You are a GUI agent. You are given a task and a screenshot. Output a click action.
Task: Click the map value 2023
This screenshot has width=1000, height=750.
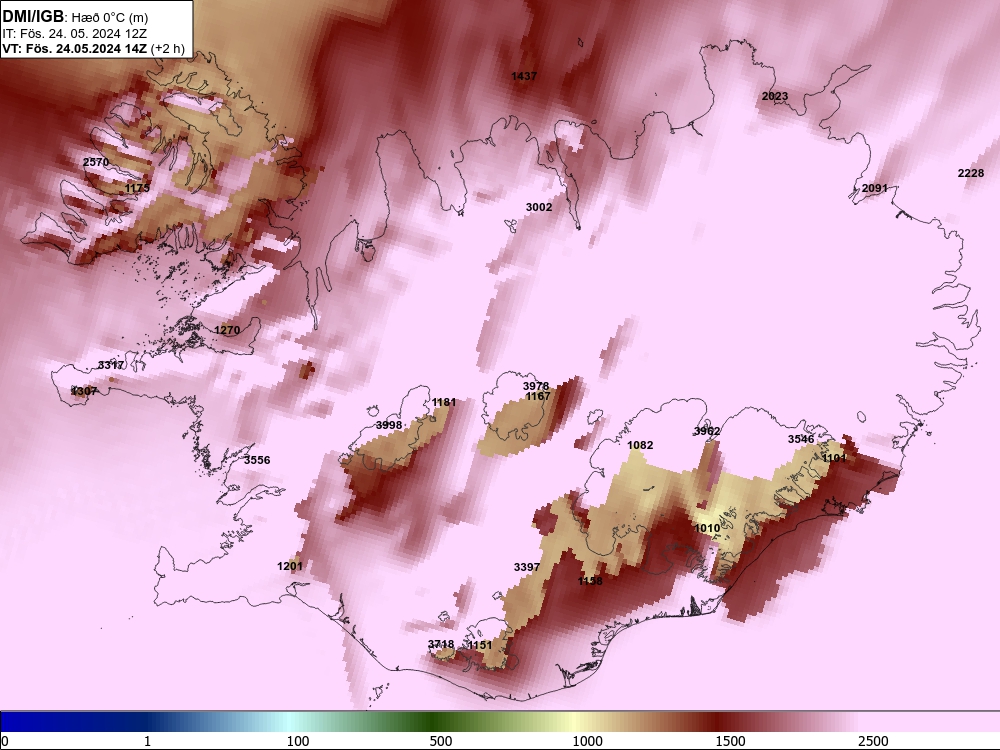pos(775,96)
